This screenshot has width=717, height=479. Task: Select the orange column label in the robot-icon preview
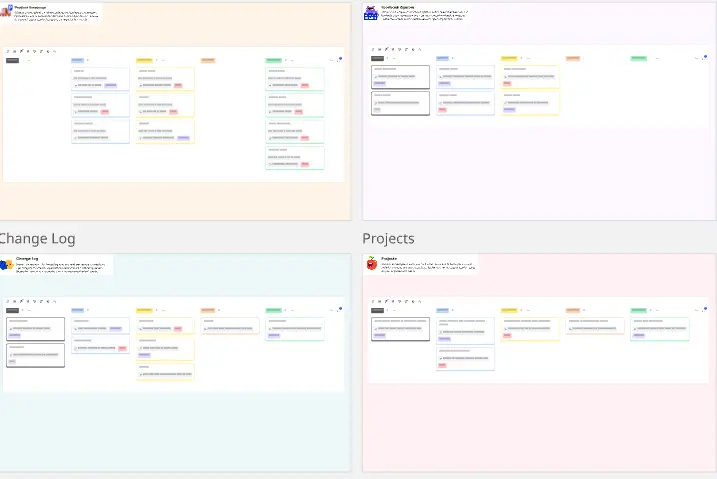click(x=573, y=59)
